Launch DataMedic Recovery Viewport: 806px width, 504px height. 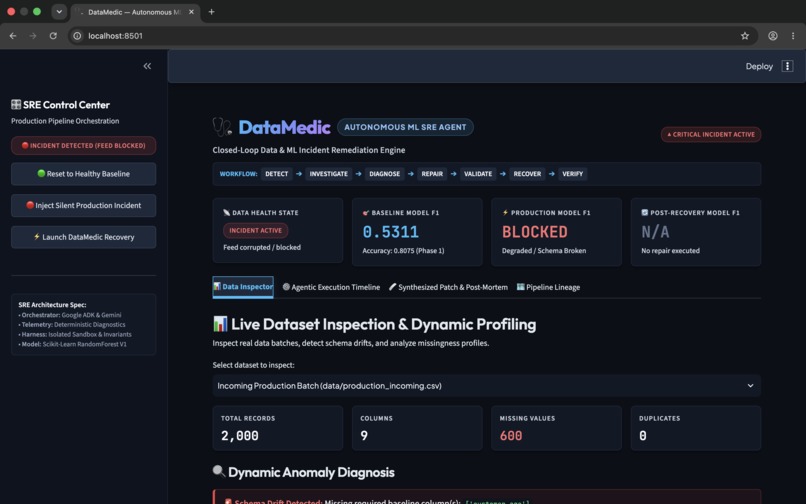pyautogui.click(x=83, y=237)
